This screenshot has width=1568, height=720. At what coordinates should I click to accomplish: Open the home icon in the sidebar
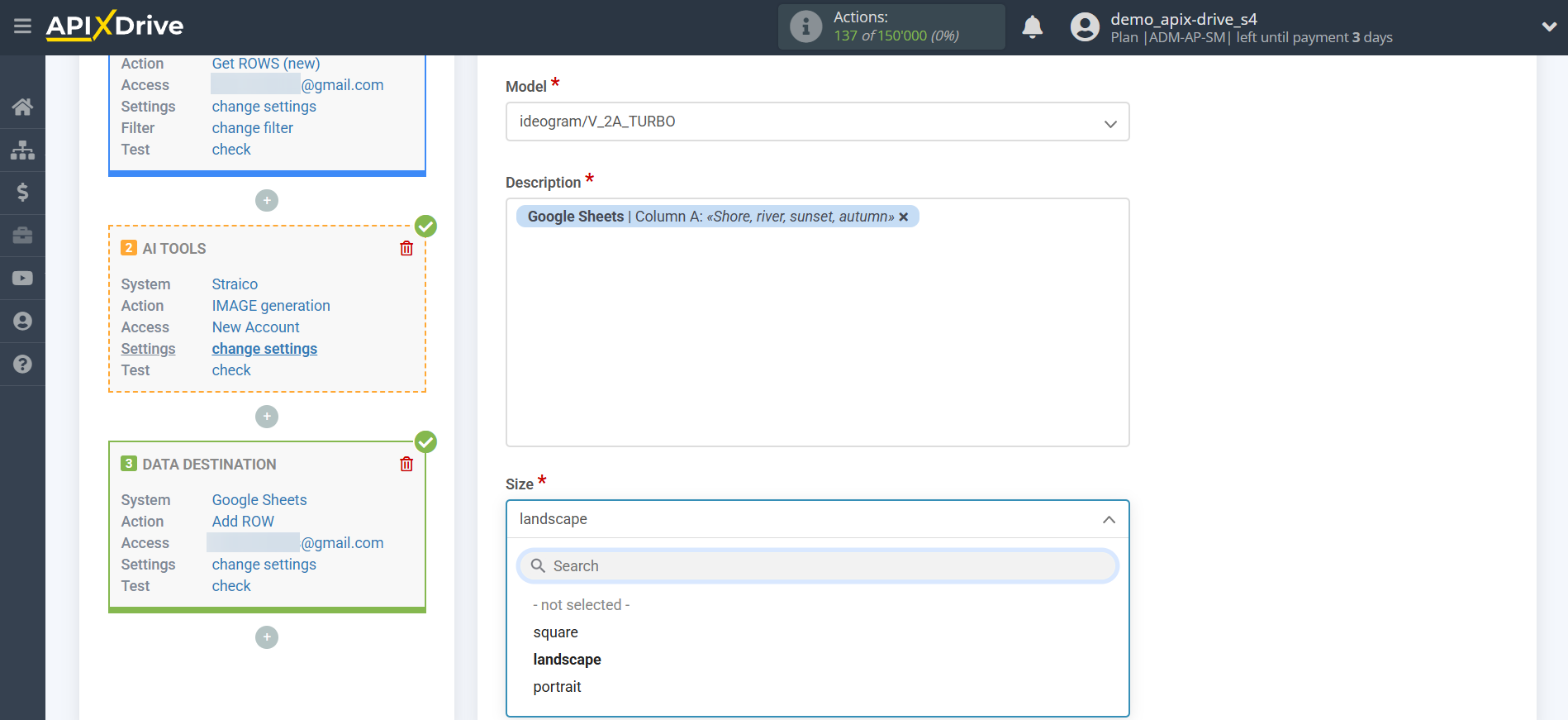pyautogui.click(x=22, y=107)
